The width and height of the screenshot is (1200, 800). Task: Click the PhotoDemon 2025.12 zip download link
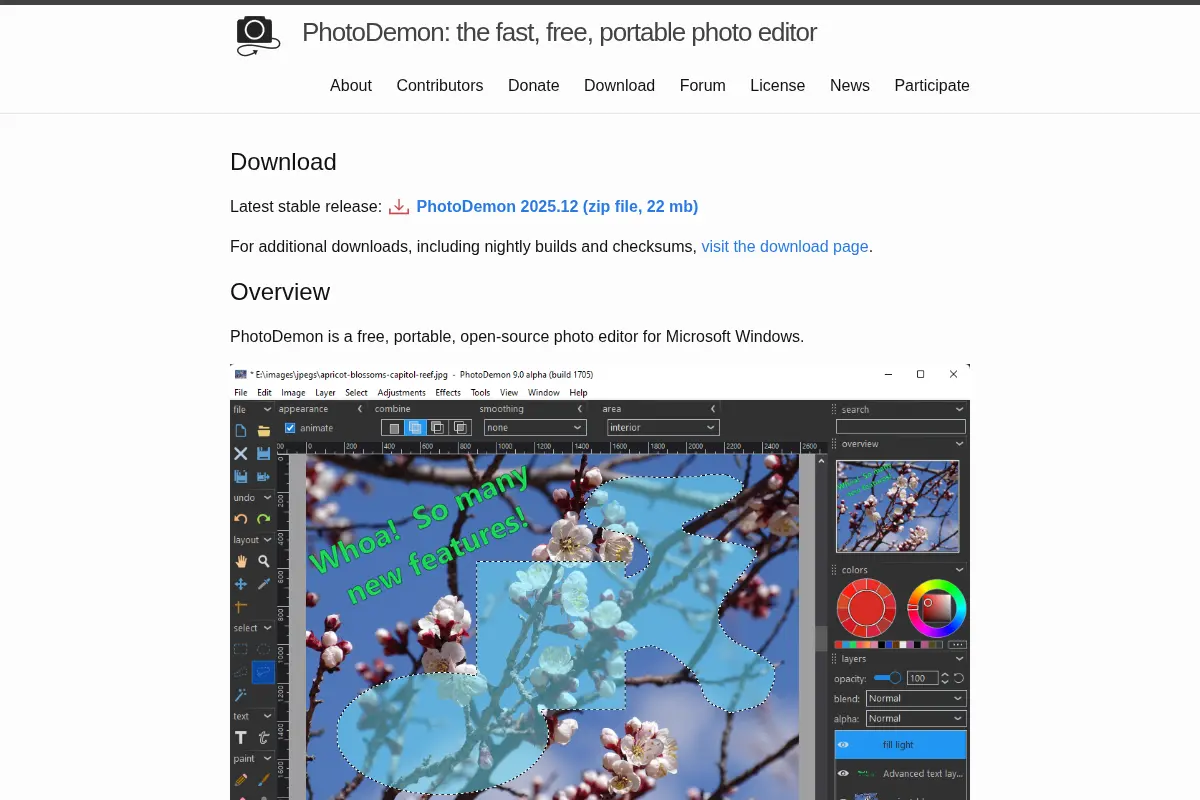pyautogui.click(x=557, y=207)
